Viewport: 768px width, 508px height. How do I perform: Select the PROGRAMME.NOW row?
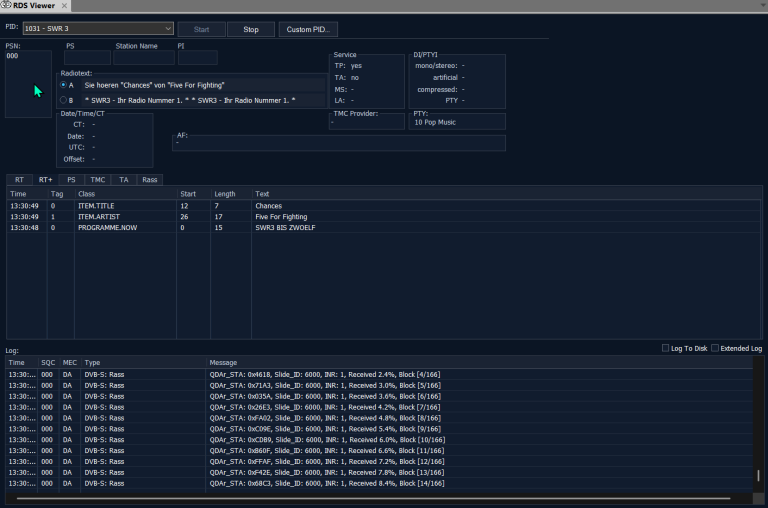[x=384, y=227]
